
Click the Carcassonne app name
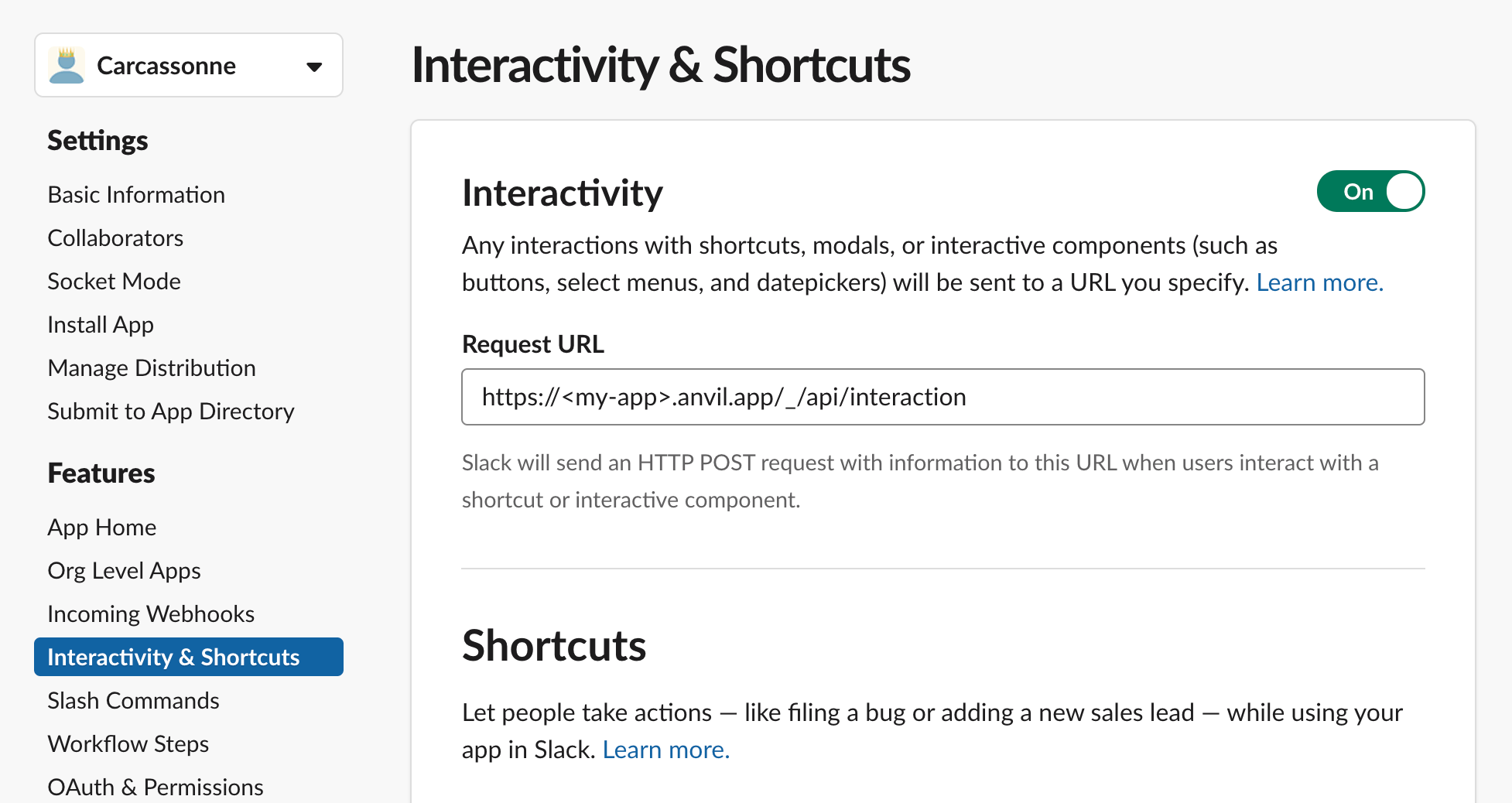click(166, 66)
